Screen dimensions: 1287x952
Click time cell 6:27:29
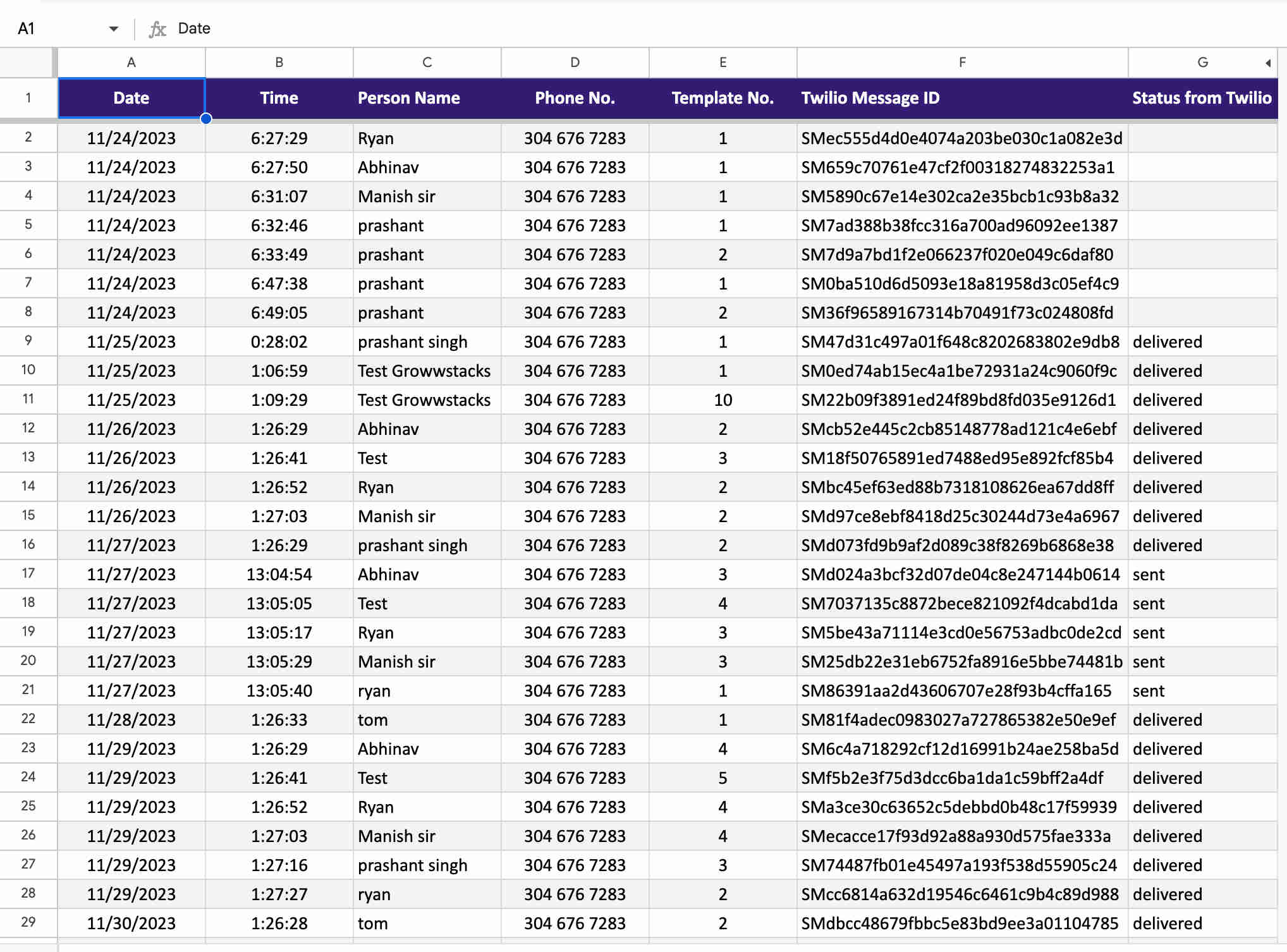point(279,138)
